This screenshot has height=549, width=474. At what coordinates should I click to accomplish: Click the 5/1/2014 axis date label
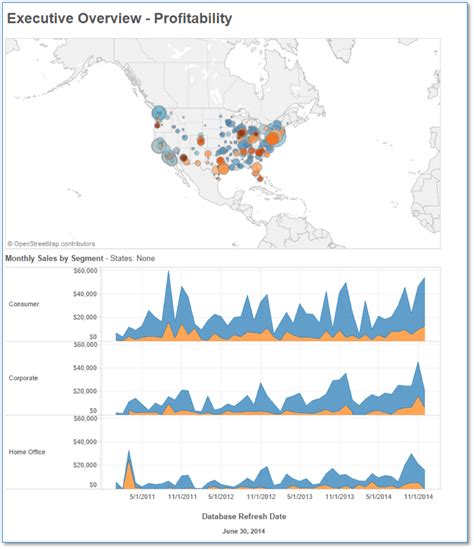click(379, 496)
